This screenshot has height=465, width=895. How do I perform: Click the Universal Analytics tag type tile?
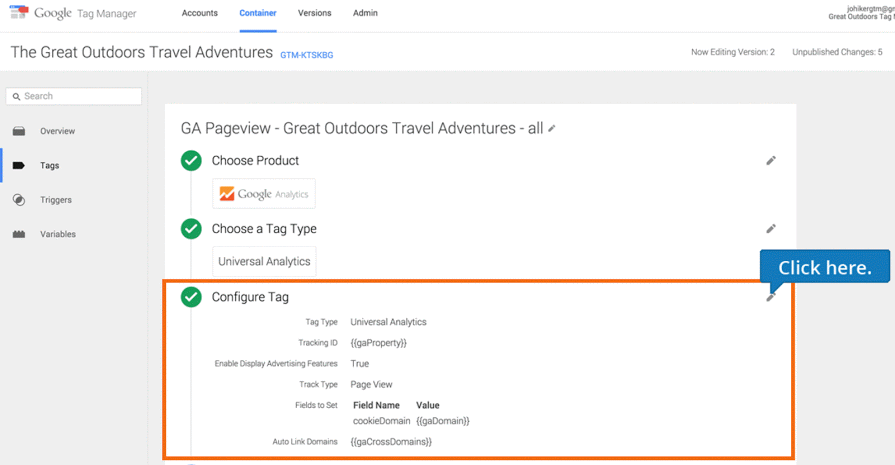(264, 261)
